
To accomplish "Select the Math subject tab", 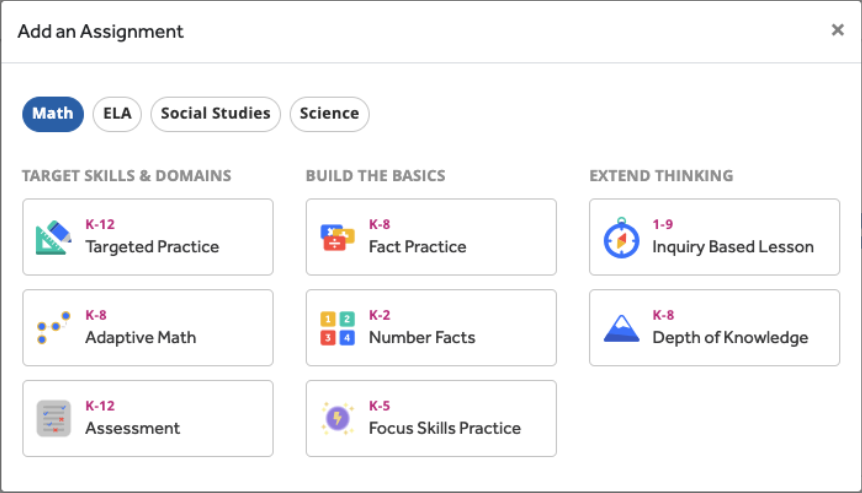I will [52, 114].
